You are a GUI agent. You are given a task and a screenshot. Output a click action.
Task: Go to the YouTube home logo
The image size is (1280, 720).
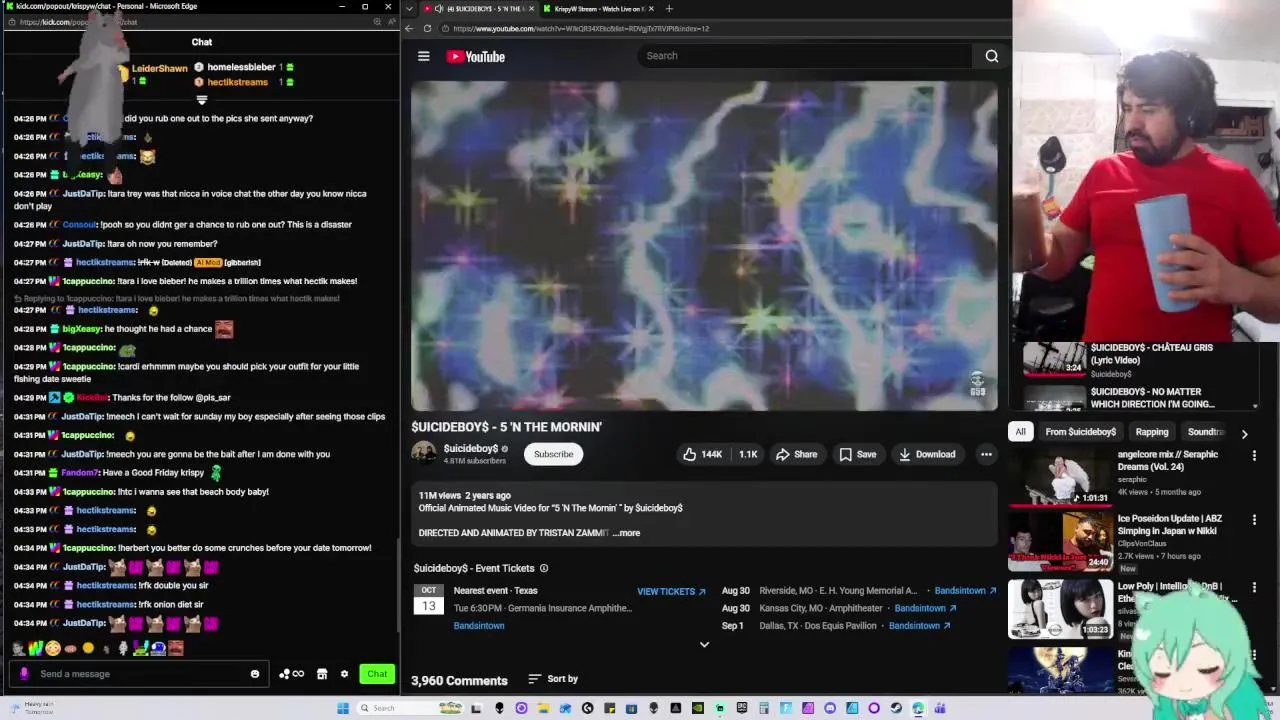pyautogui.click(x=476, y=56)
